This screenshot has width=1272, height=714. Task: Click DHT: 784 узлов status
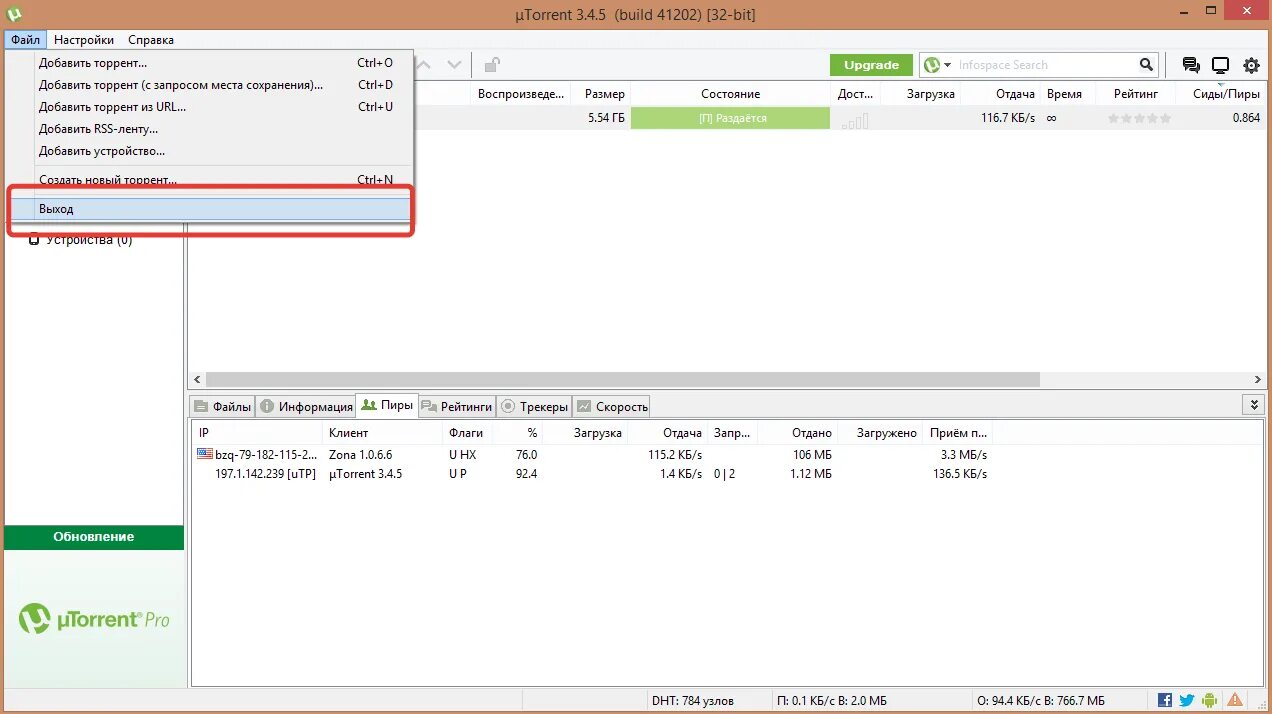(x=693, y=700)
